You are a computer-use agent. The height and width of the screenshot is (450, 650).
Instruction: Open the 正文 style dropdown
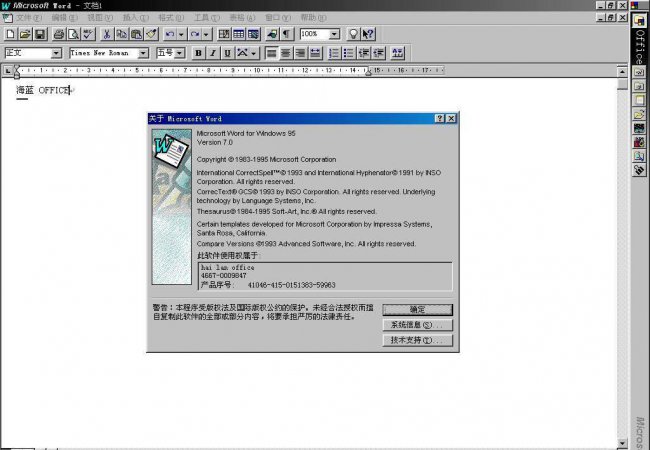56,53
